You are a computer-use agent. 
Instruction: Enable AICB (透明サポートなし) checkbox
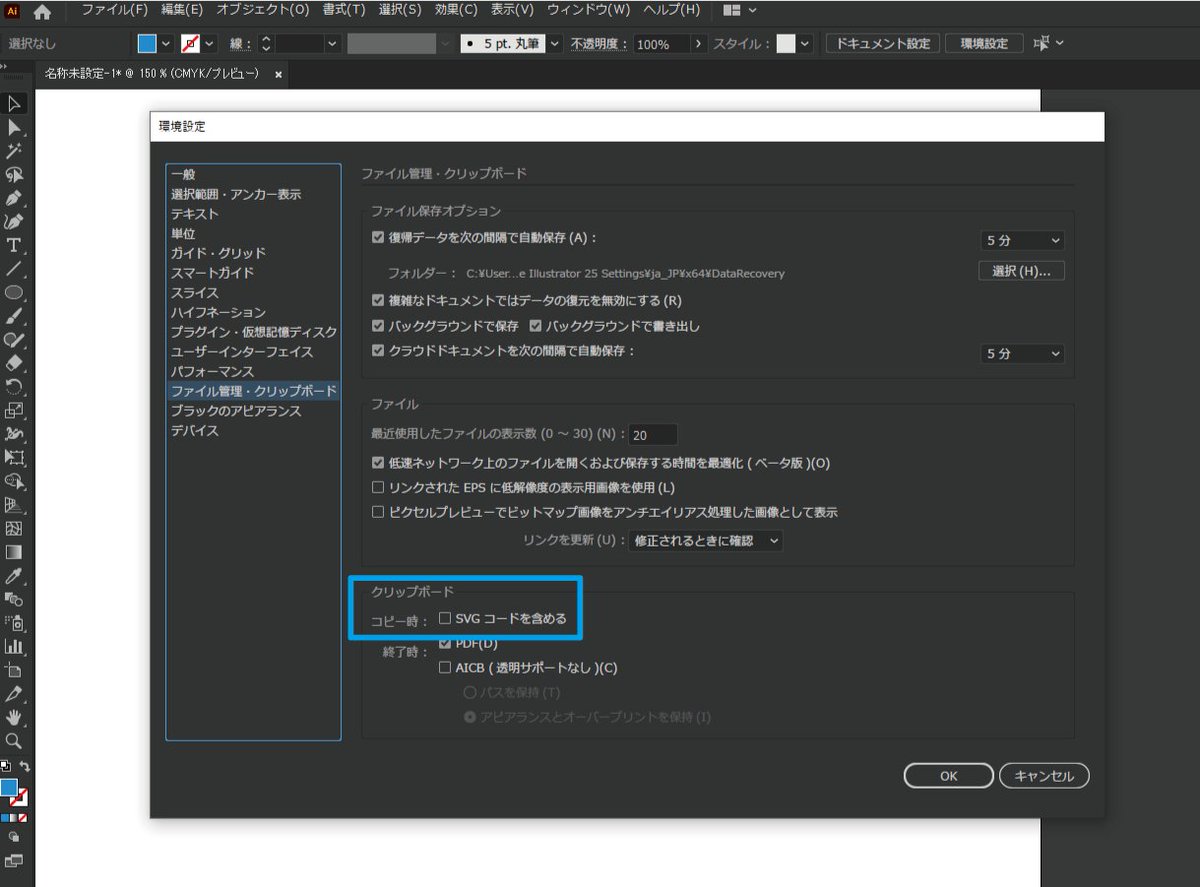click(x=445, y=667)
